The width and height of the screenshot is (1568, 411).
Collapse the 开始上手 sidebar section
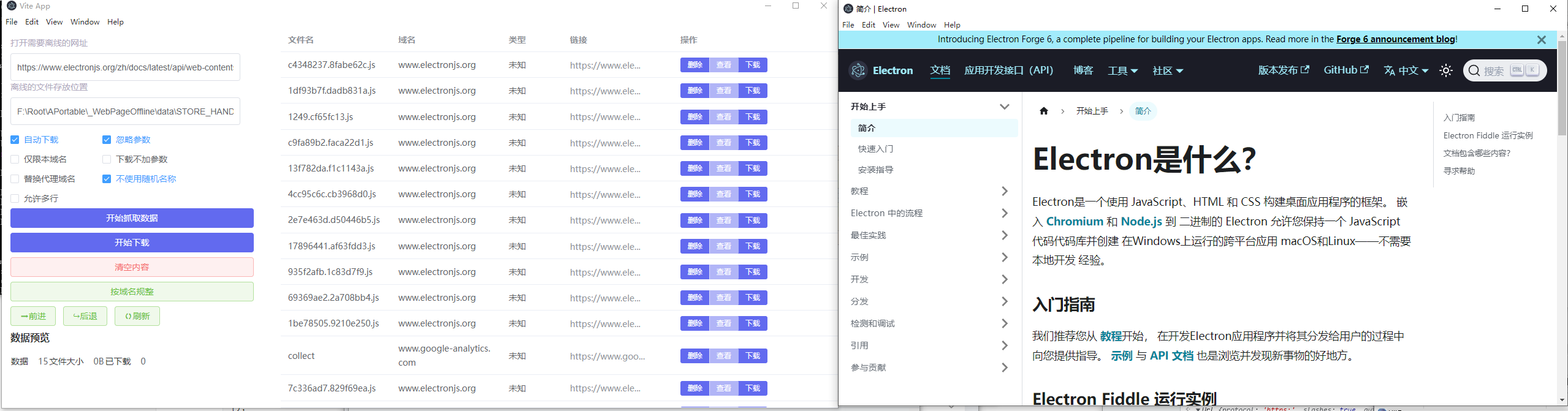(x=1004, y=107)
